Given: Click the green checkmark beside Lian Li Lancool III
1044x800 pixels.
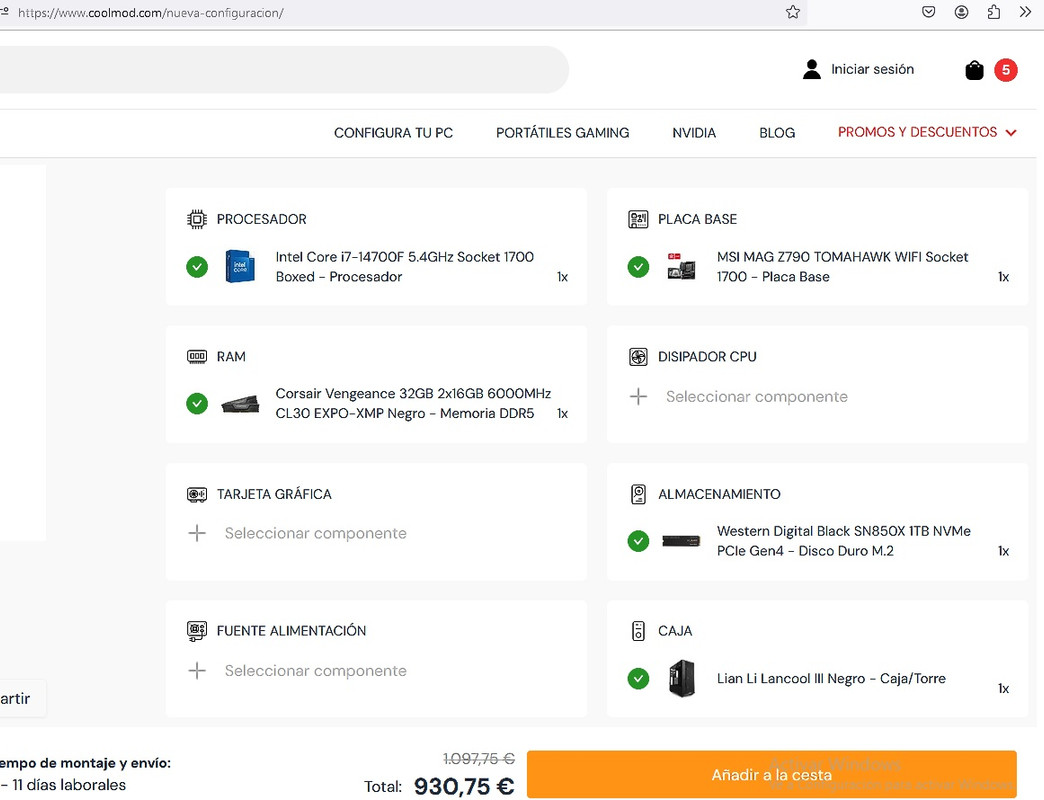Looking at the screenshot, I should pyautogui.click(x=638, y=679).
